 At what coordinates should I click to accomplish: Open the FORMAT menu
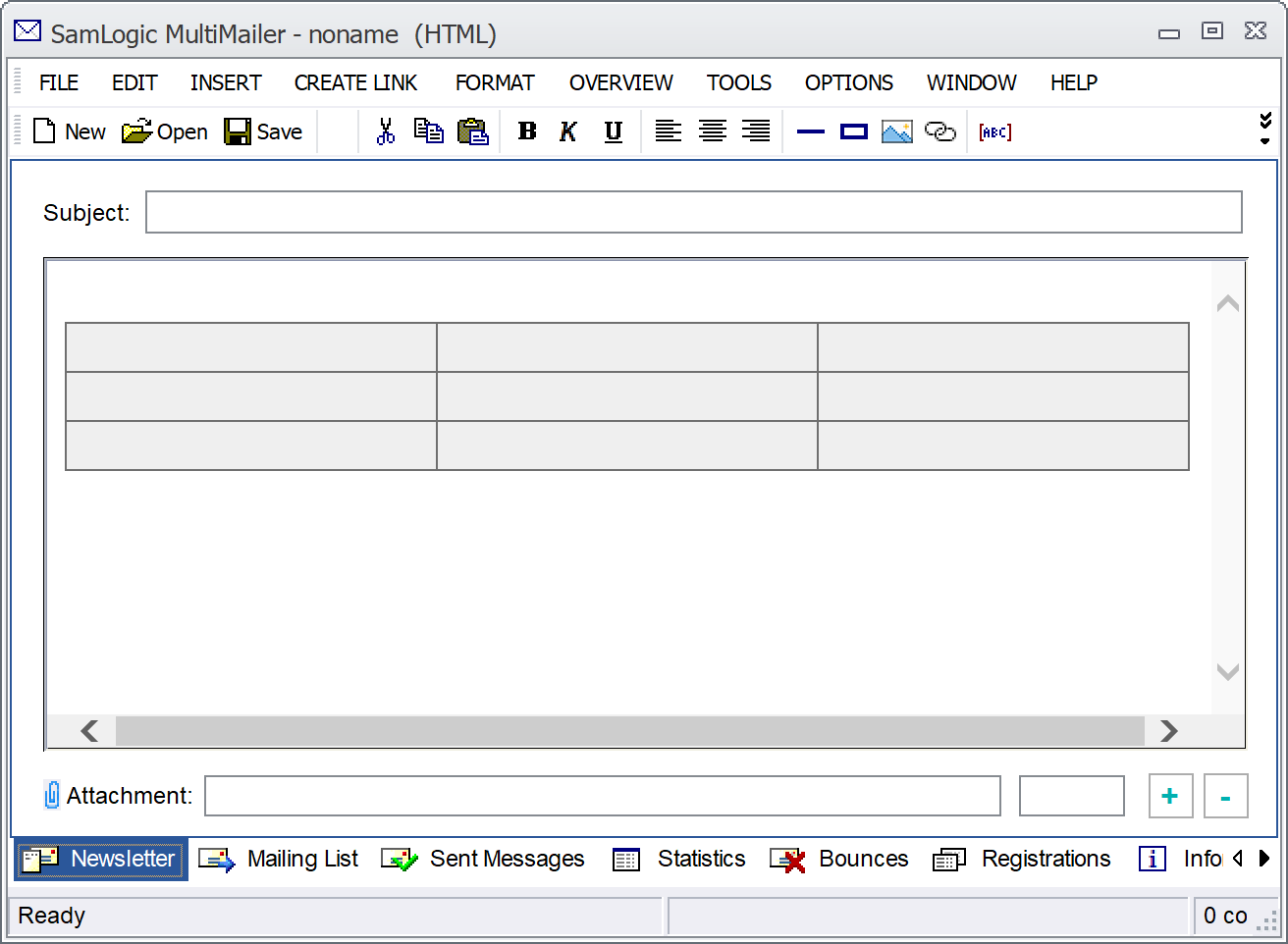click(495, 82)
